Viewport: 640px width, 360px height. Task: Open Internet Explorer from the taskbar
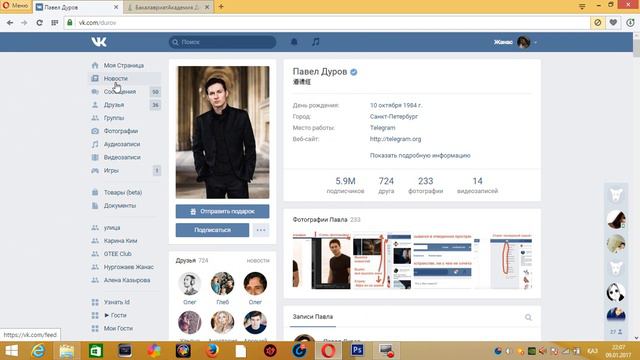click(38, 350)
